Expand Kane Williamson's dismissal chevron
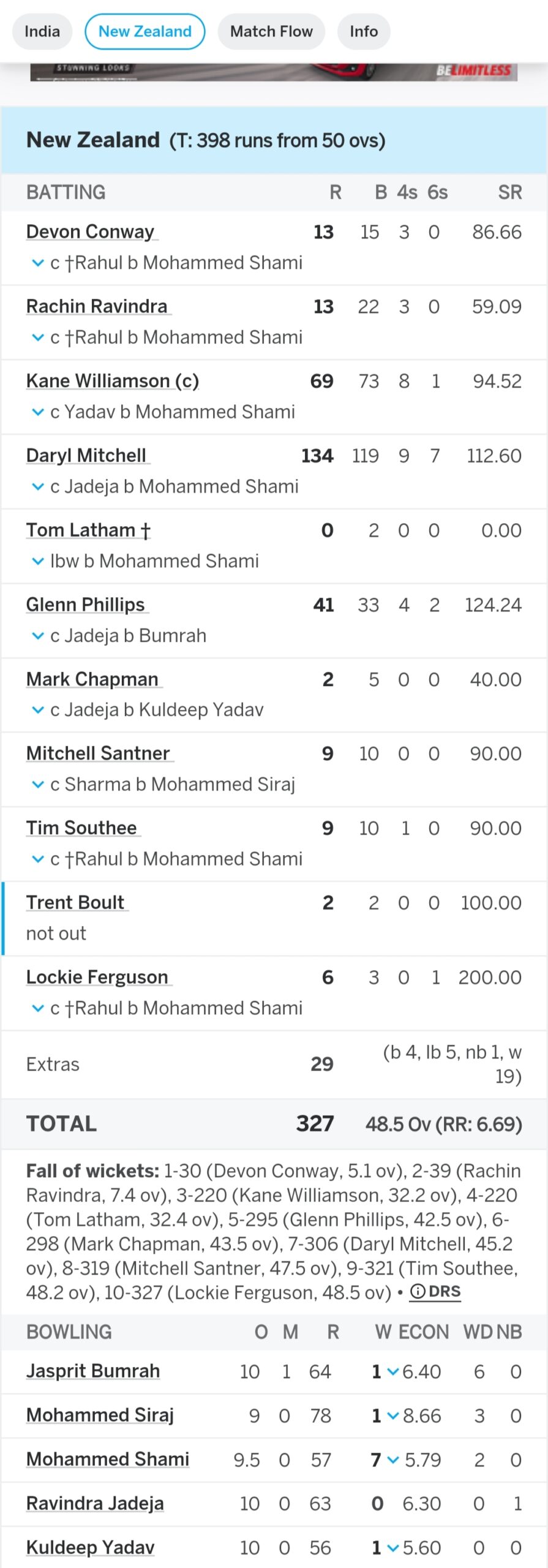The image size is (548, 1568). pyautogui.click(x=38, y=412)
